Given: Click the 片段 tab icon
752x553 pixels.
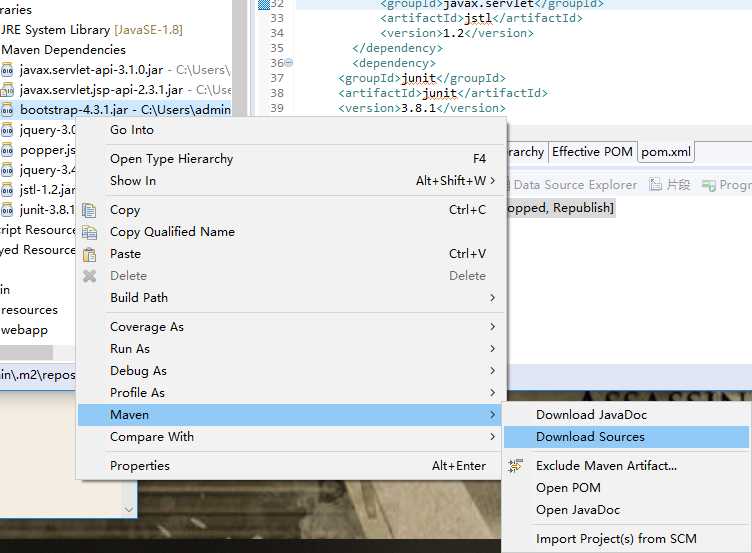Looking at the screenshot, I should (655, 185).
